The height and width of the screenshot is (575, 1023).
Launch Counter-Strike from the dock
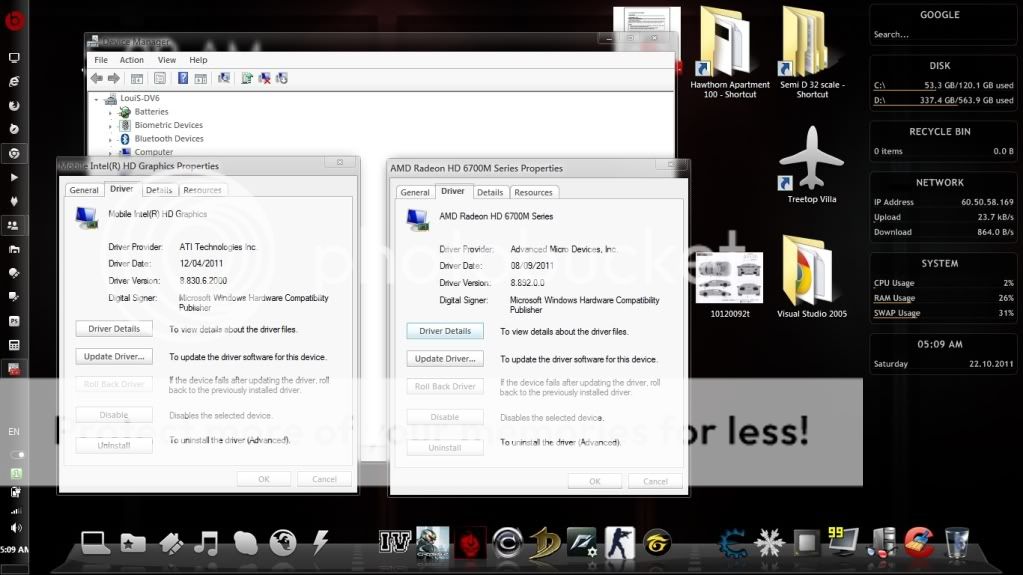click(x=619, y=541)
